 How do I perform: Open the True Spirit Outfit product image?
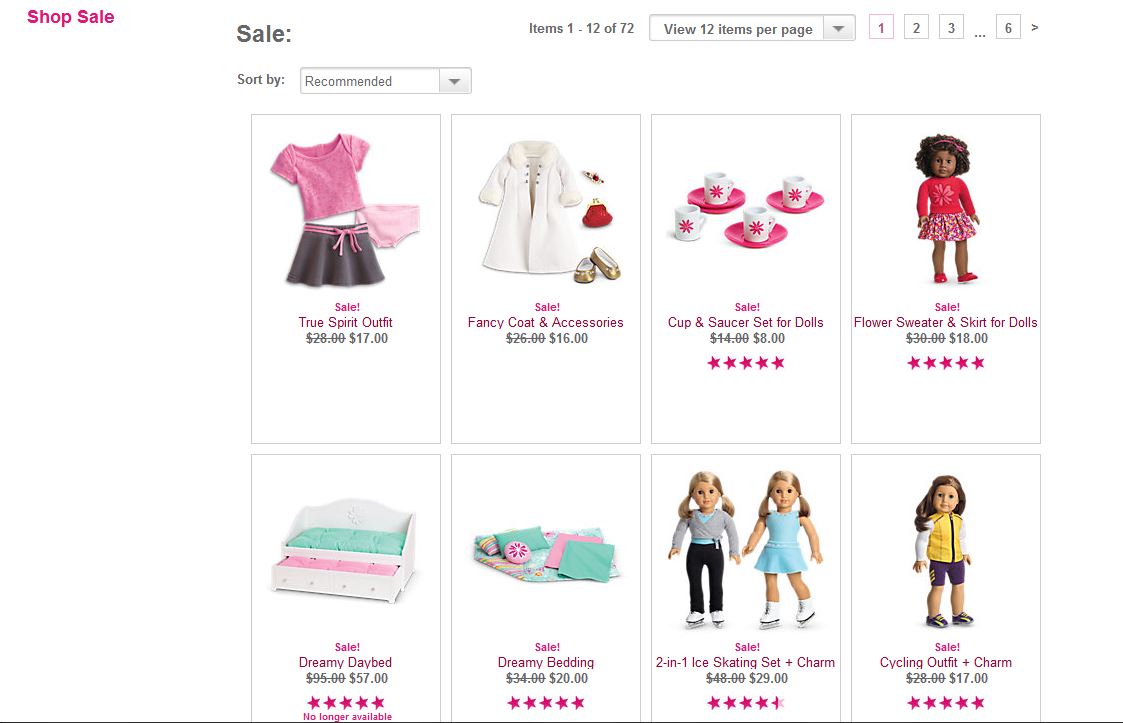click(x=345, y=209)
